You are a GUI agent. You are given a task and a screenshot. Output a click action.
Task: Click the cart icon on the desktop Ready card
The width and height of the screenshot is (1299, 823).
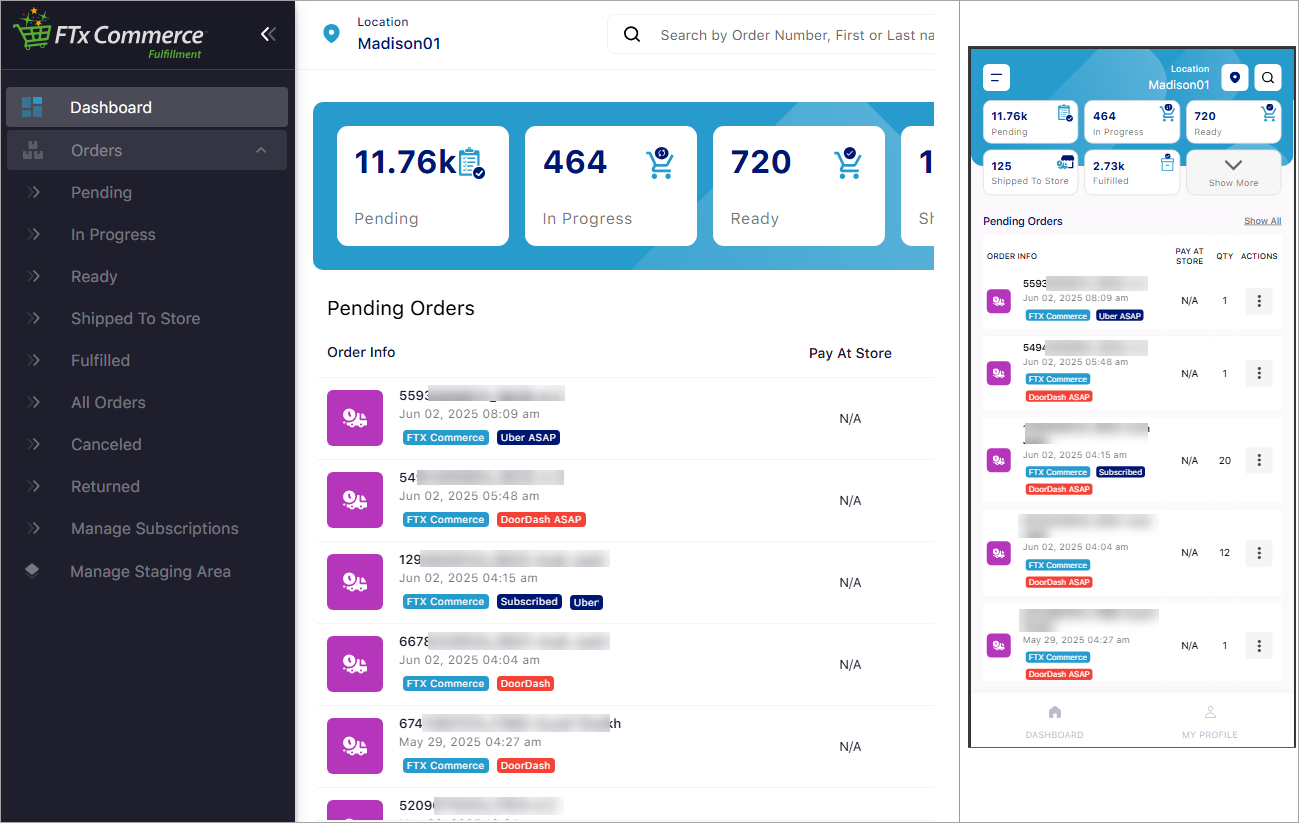[847, 163]
